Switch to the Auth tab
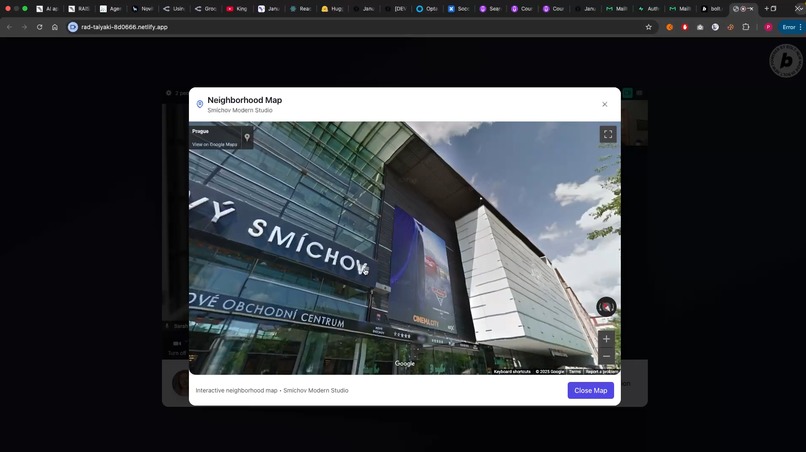The image size is (806, 452). (648, 9)
